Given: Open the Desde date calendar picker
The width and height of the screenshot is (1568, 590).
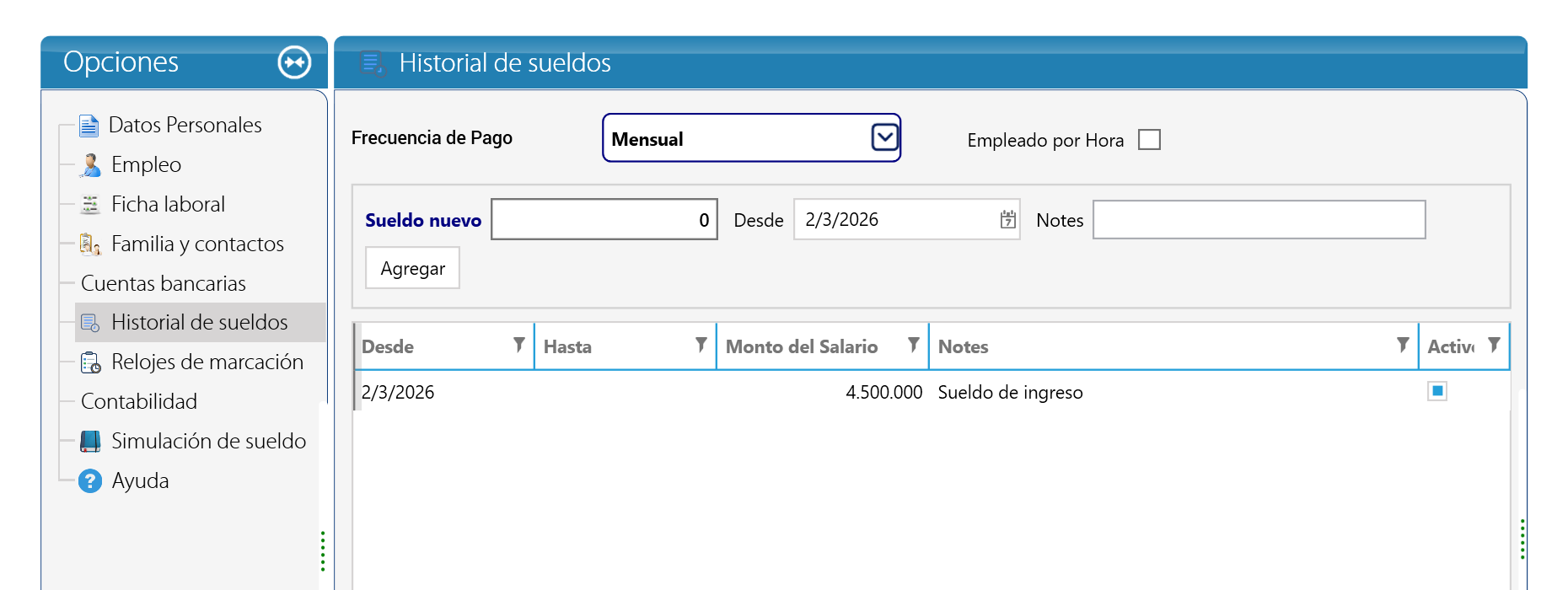Looking at the screenshot, I should click(x=1007, y=220).
